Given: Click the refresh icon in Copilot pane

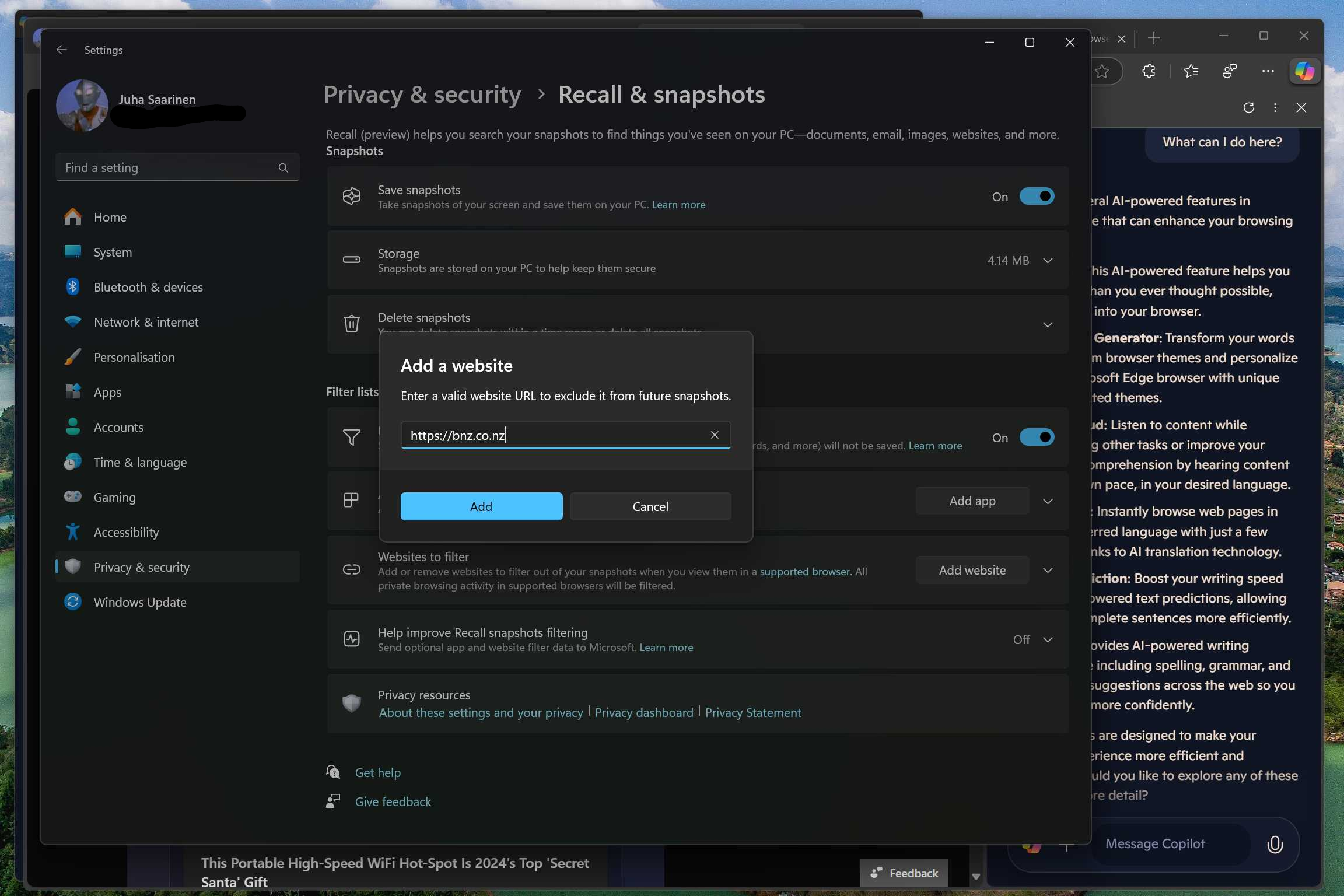Looking at the screenshot, I should click(1248, 108).
